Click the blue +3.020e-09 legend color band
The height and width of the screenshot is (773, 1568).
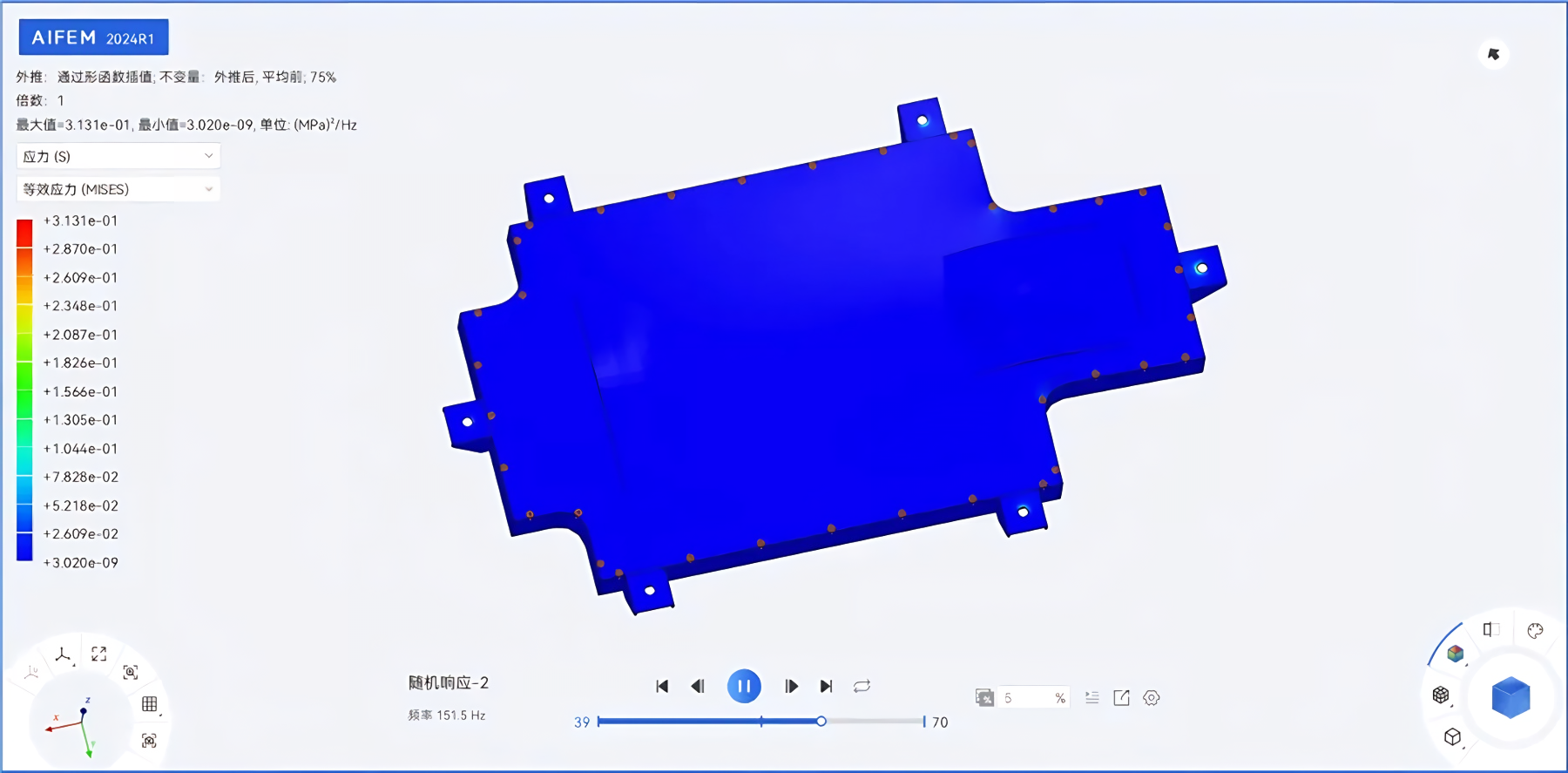[x=24, y=547]
